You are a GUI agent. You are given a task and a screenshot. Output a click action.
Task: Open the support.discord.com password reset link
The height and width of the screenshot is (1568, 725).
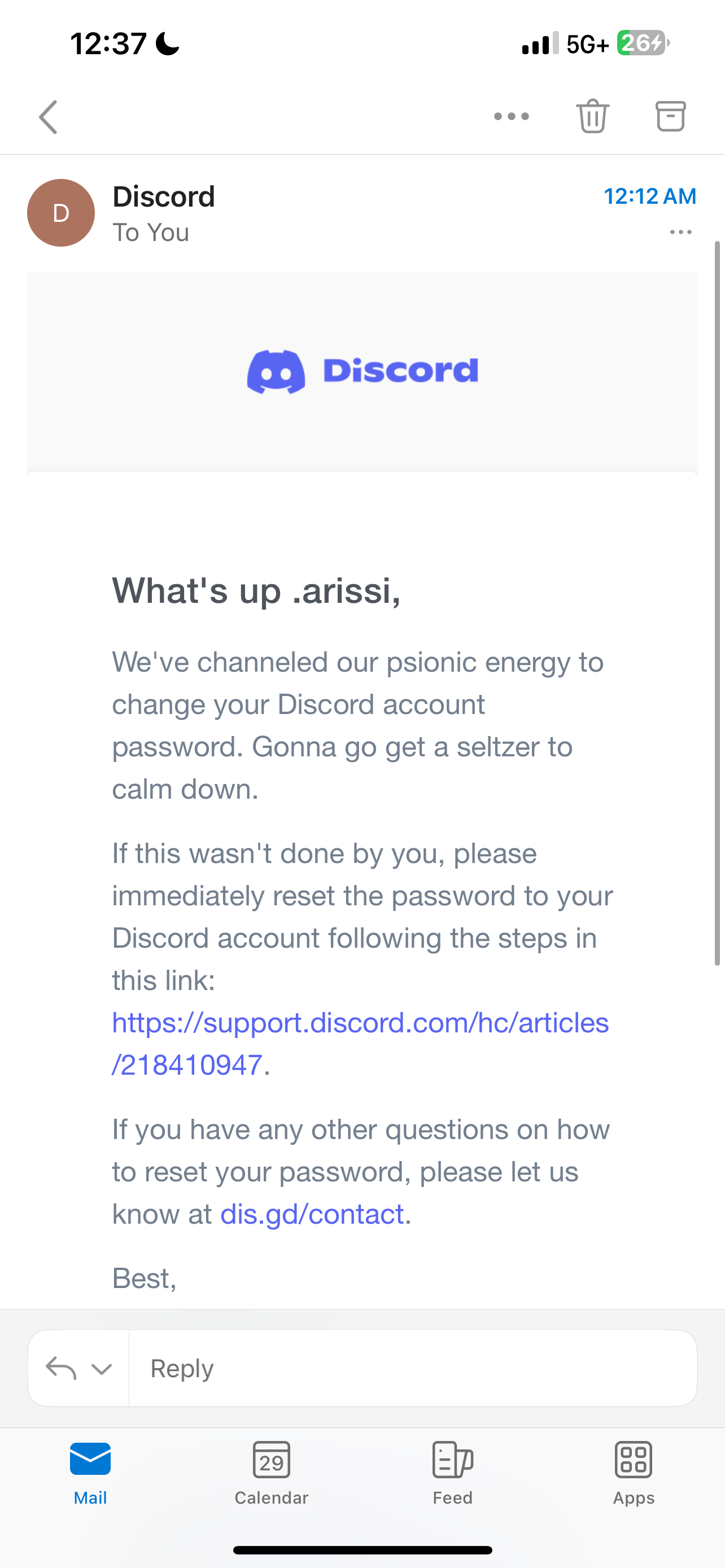pos(360,1043)
